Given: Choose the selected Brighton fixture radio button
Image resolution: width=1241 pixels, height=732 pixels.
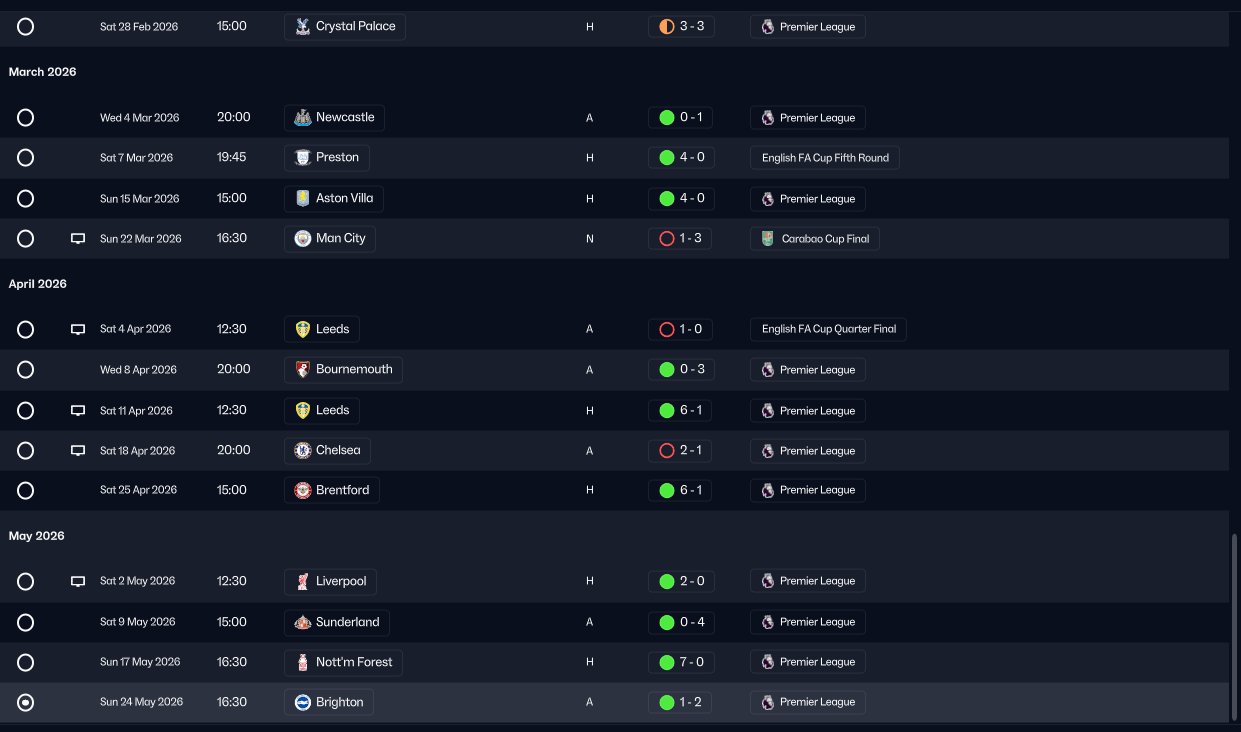Looking at the screenshot, I should (26, 703).
